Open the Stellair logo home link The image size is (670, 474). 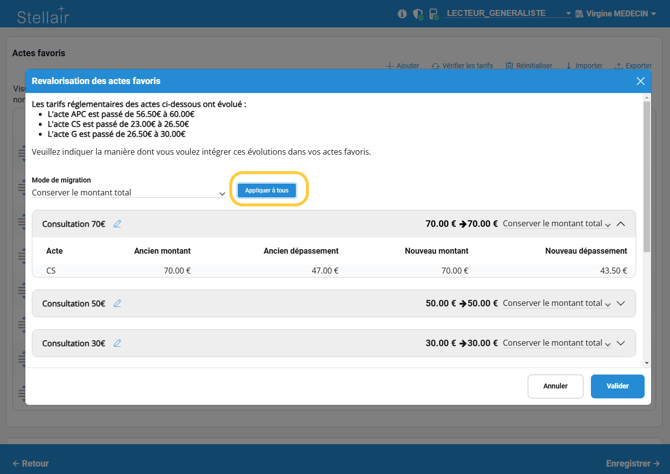(x=43, y=15)
